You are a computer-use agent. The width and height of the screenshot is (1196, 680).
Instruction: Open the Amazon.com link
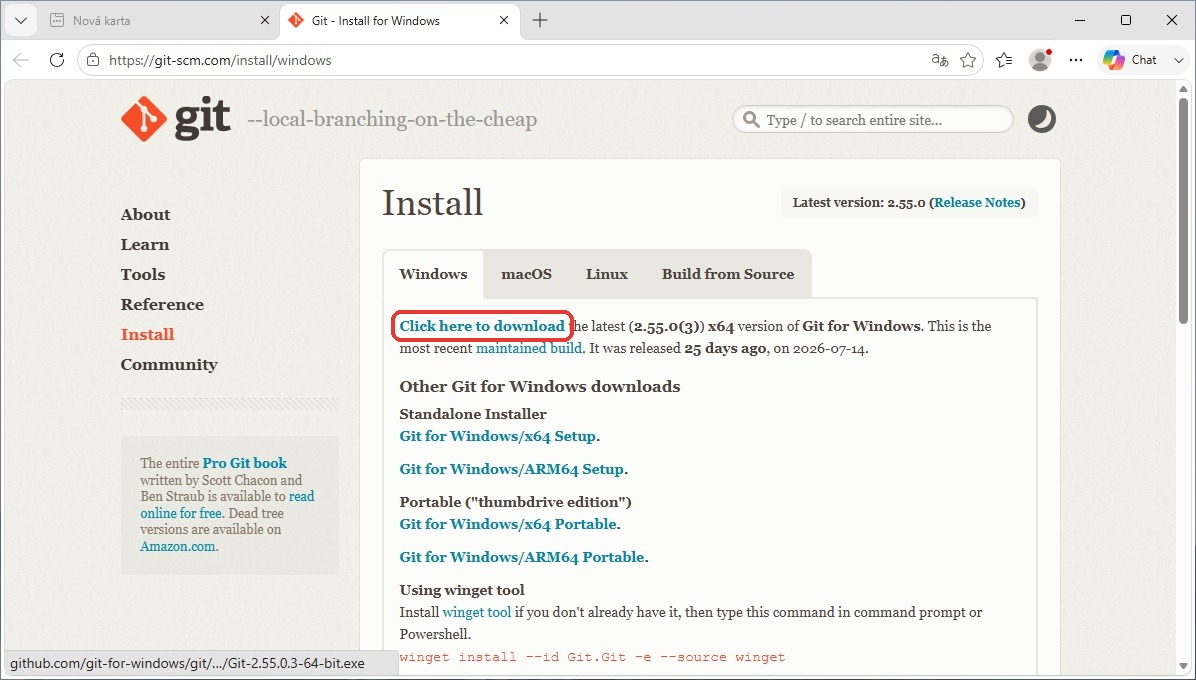tap(179, 546)
